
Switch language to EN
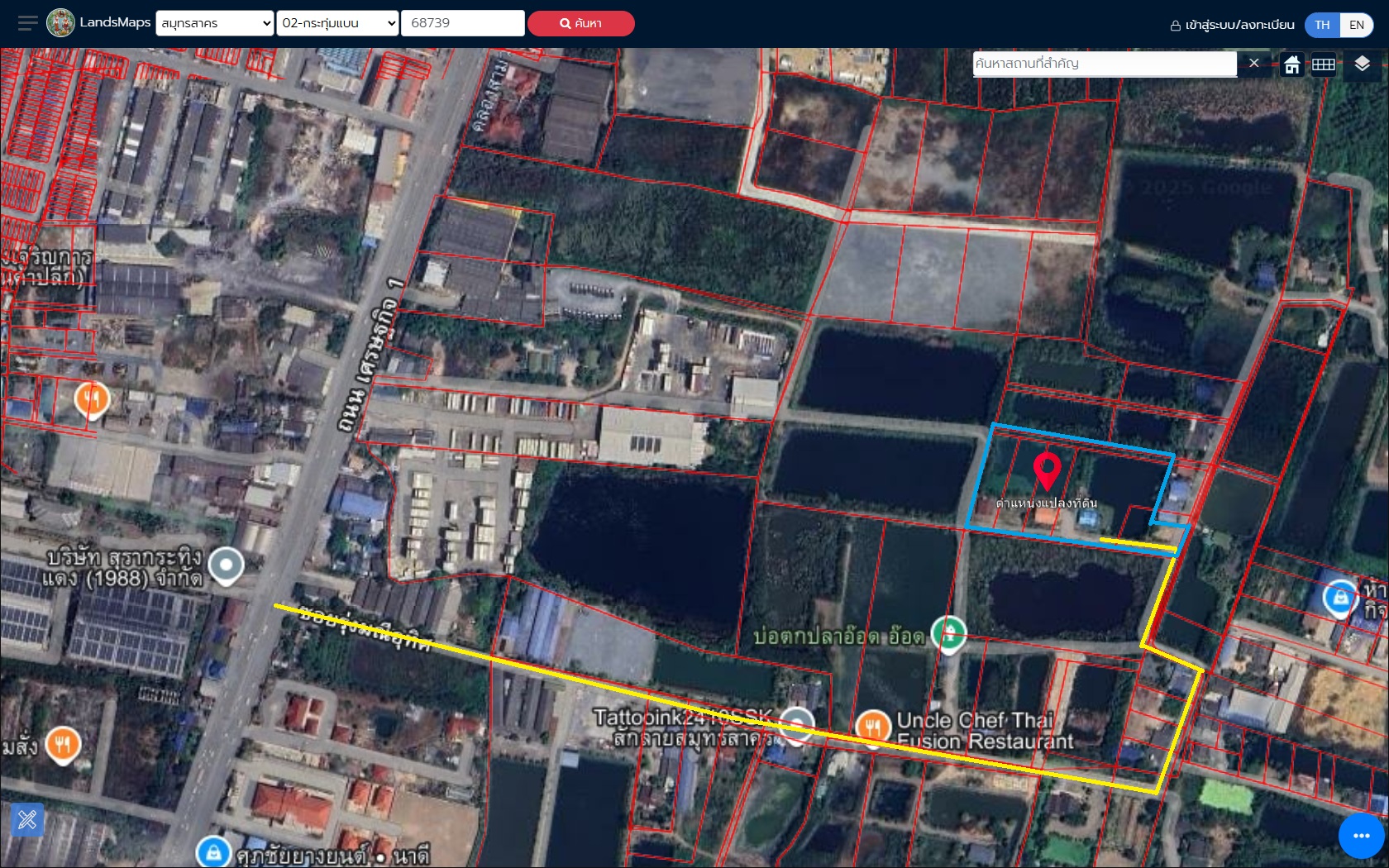(x=1356, y=25)
